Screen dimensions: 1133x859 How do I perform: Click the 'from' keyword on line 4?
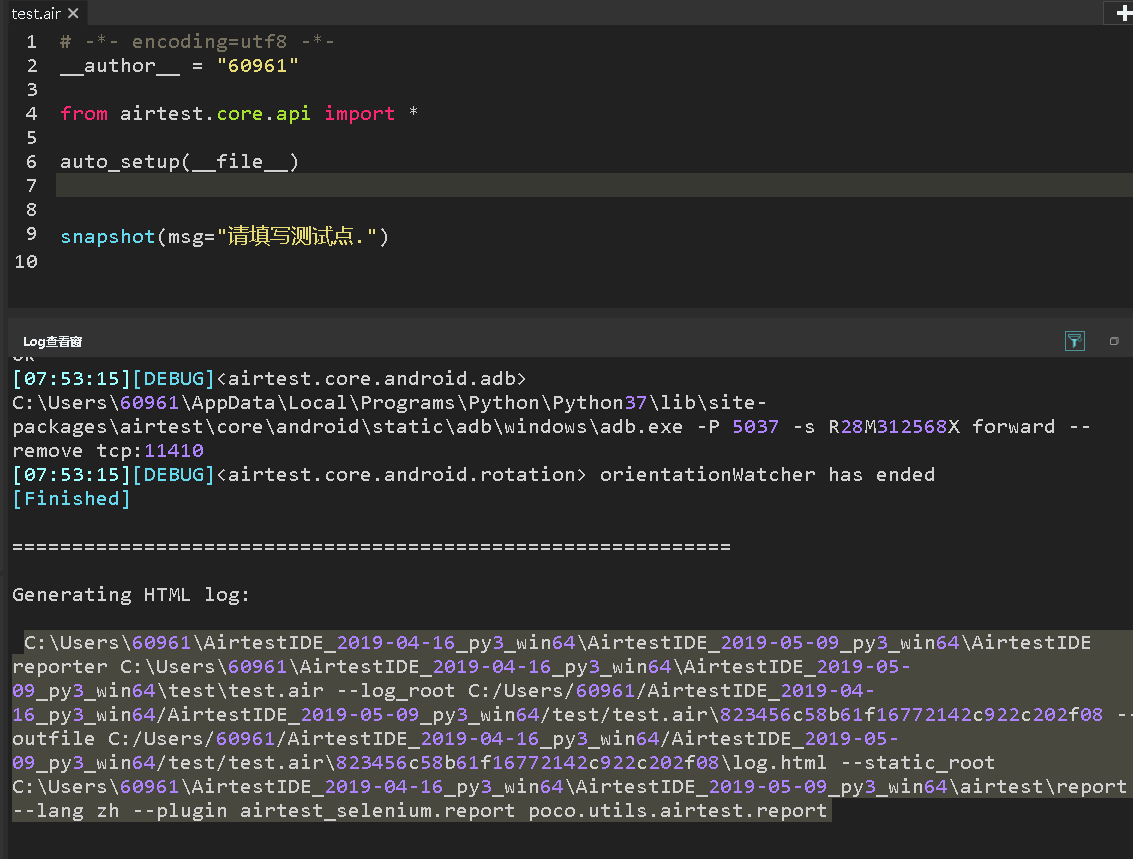click(84, 113)
